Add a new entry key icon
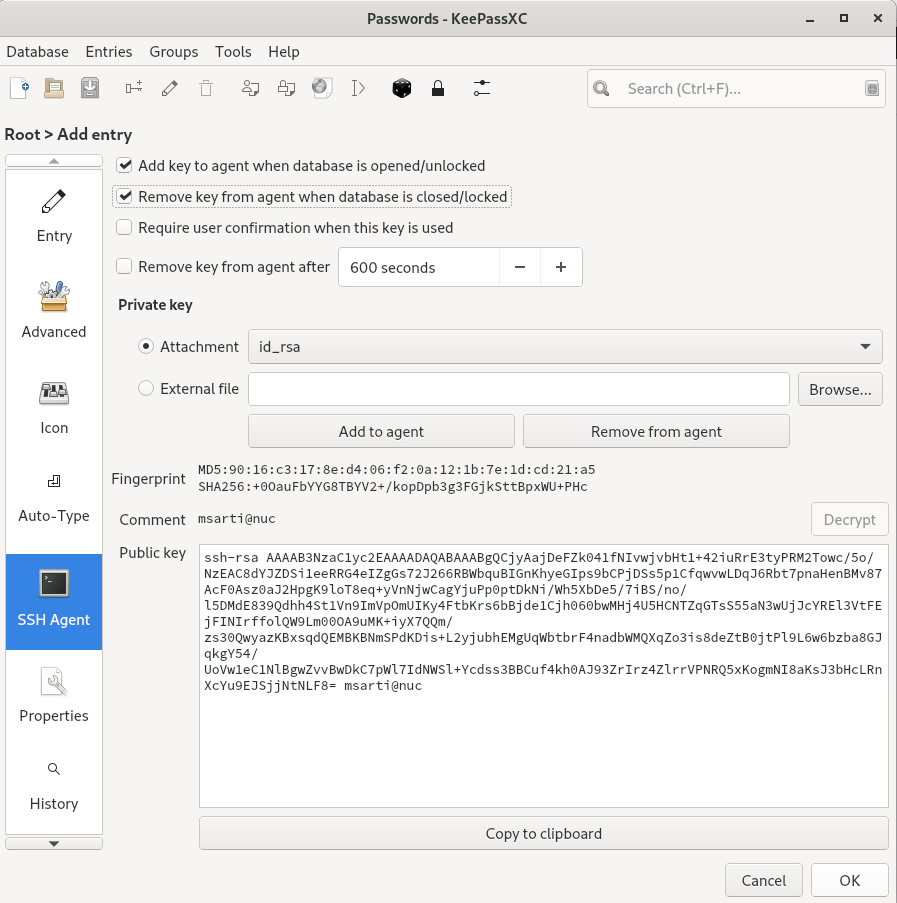The height and width of the screenshot is (903, 897). 134,88
